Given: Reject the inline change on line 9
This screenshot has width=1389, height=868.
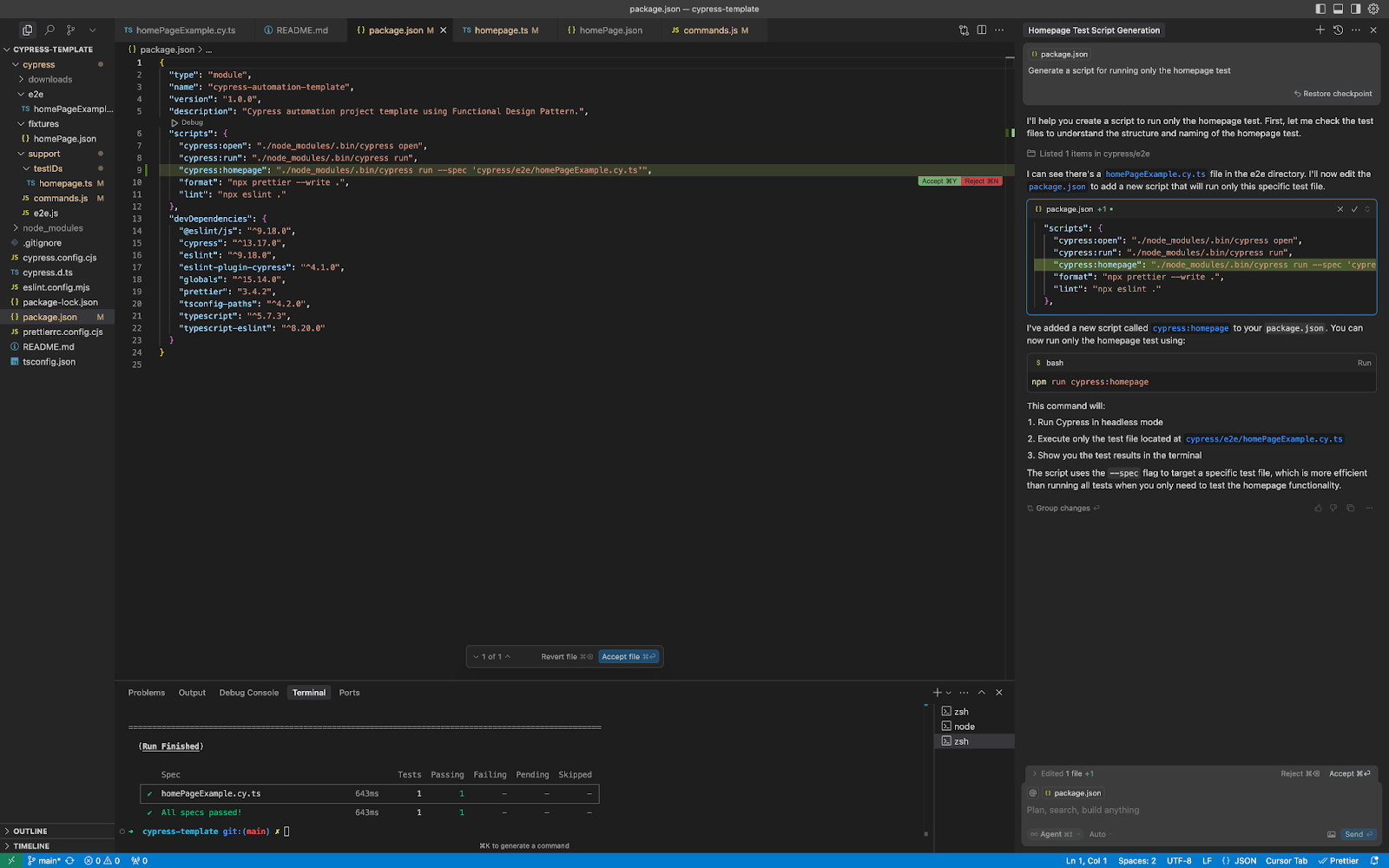Looking at the screenshot, I should click(x=982, y=181).
